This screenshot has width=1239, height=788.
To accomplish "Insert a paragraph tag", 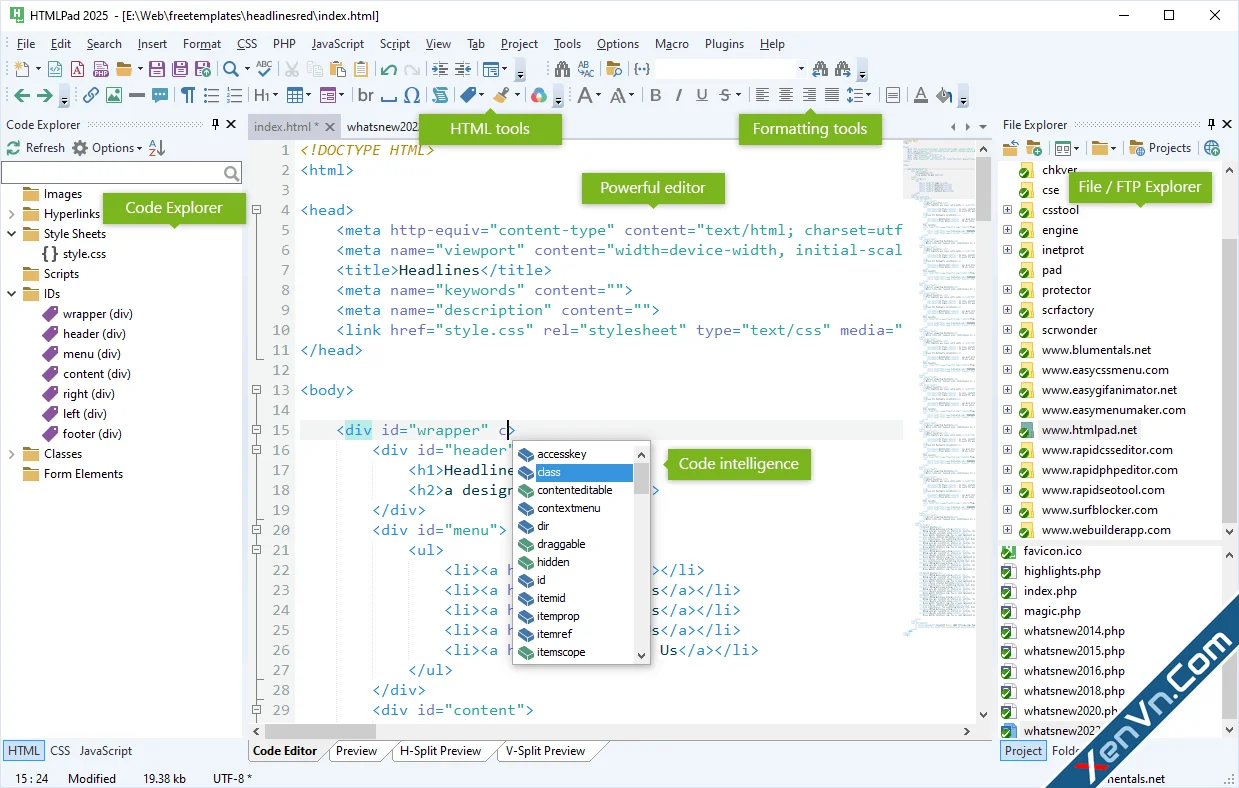I will coord(188,95).
